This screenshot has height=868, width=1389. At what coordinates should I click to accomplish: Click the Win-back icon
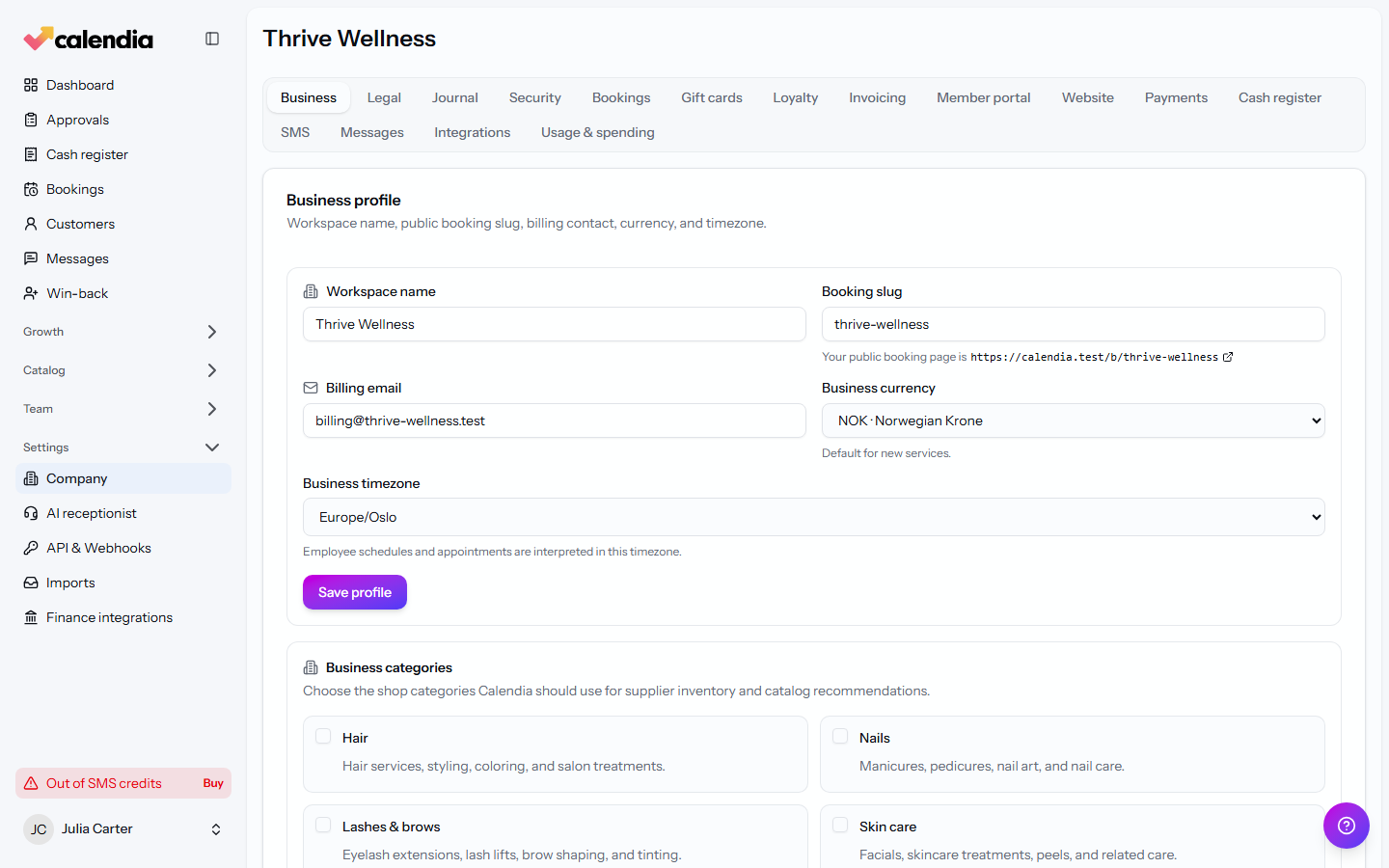[31, 293]
